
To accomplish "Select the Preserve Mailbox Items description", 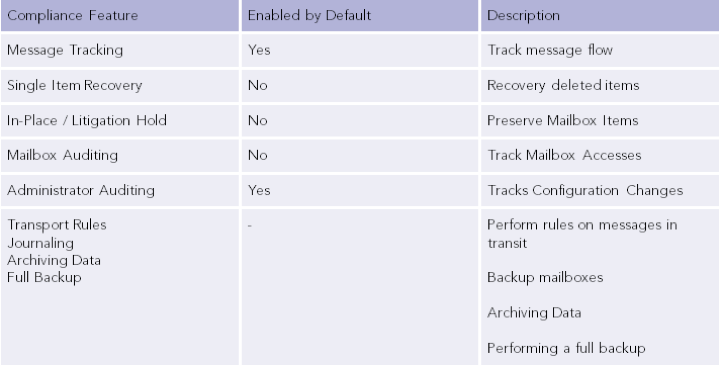I will click(x=562, y=120).
